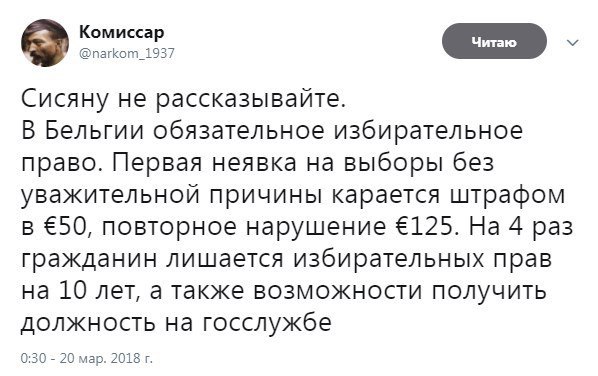
Task: Click the word Бельгии in the tweet
Action: [x=95, y=132]
